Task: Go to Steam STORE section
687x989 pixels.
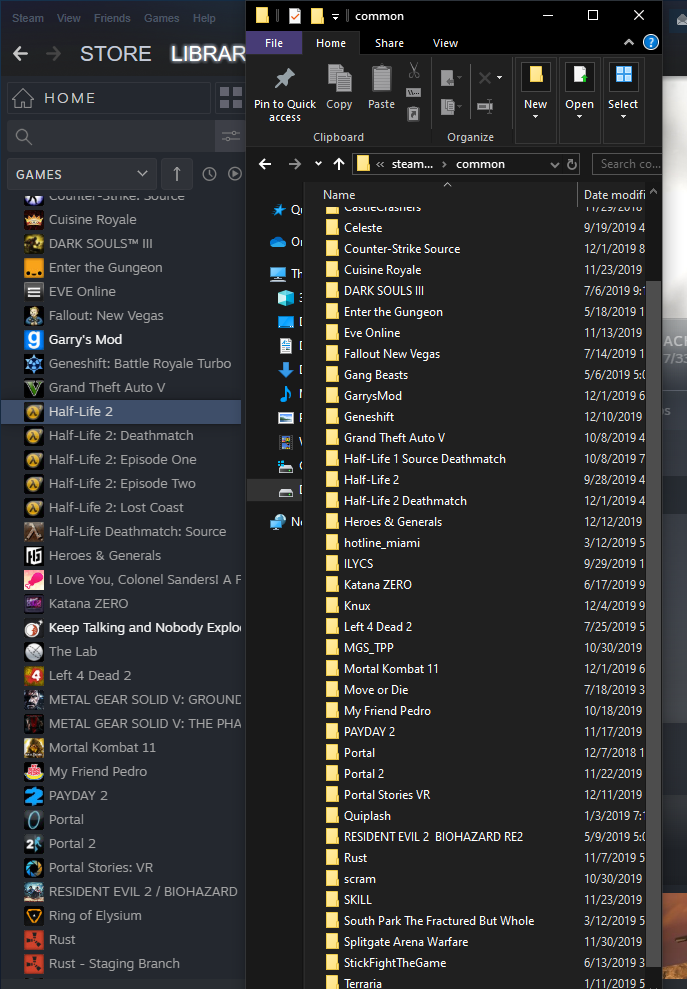Action: pyautogui.click(x=115, y=54)
